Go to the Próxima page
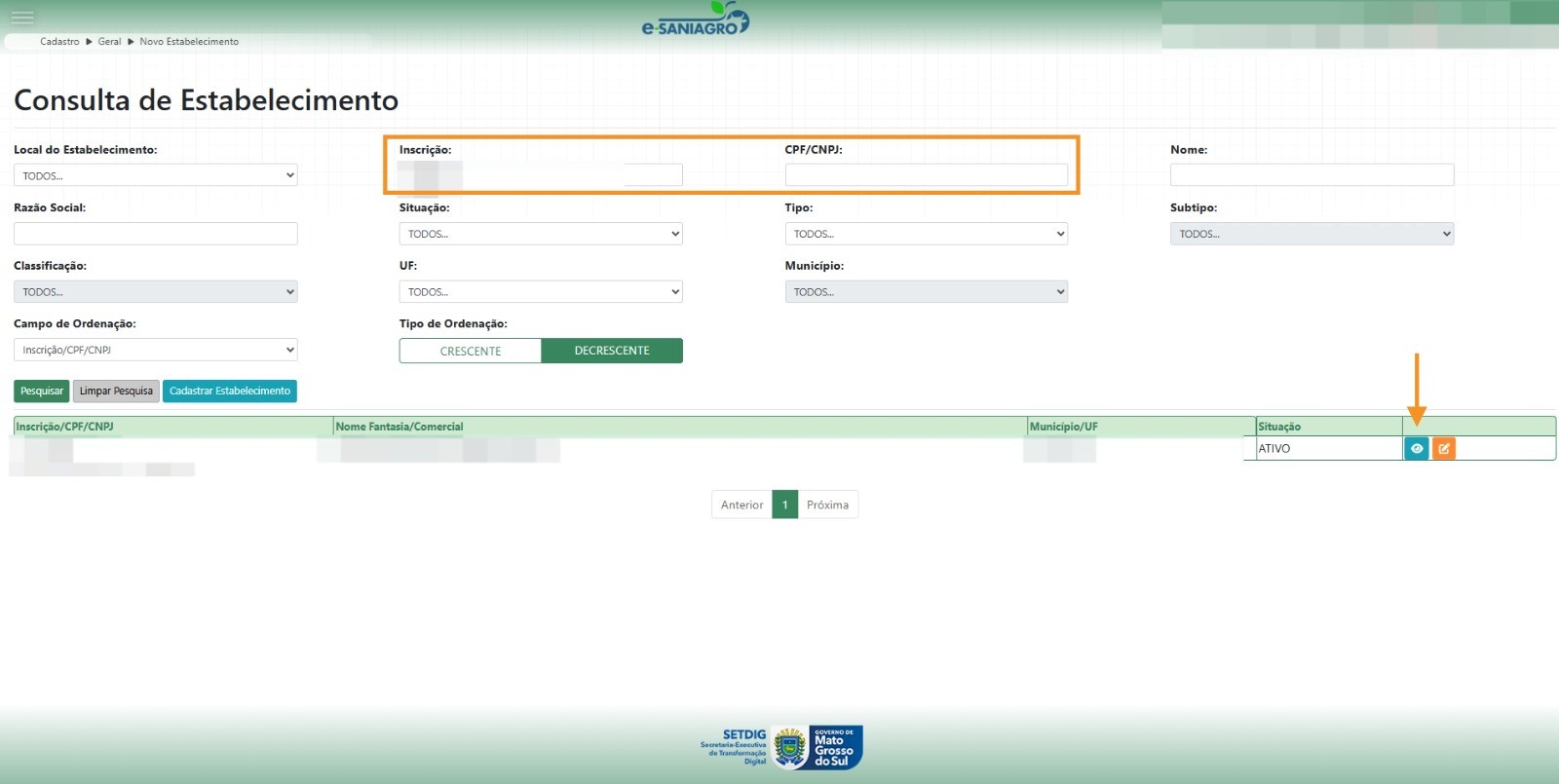The height and width of the screenshot is (784, 1559). (x=827, y=504)
